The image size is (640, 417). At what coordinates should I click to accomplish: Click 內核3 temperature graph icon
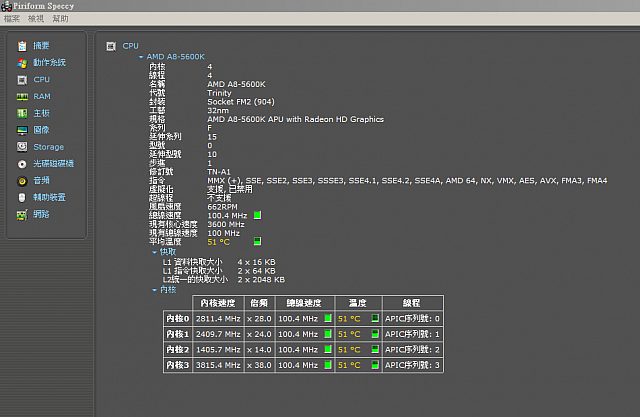(375, 364)
